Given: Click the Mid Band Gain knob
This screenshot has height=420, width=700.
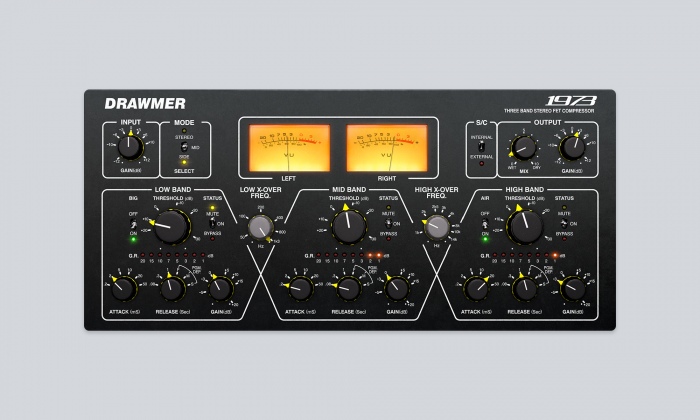Looking at the screenshot, I should coord(398,289).
